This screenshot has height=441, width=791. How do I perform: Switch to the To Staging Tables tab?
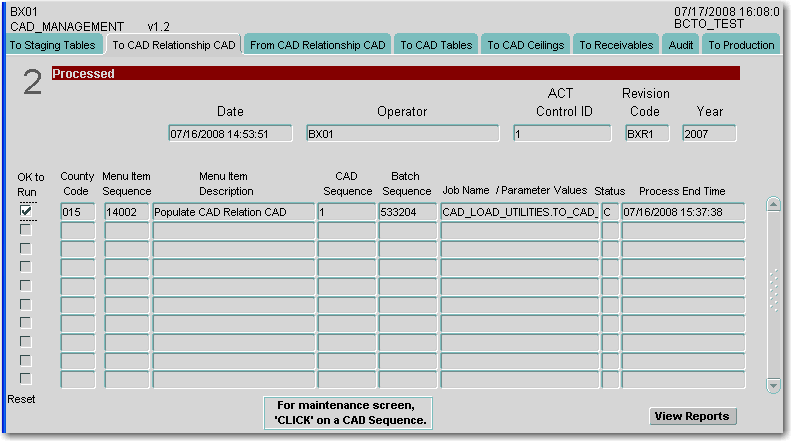52,45
